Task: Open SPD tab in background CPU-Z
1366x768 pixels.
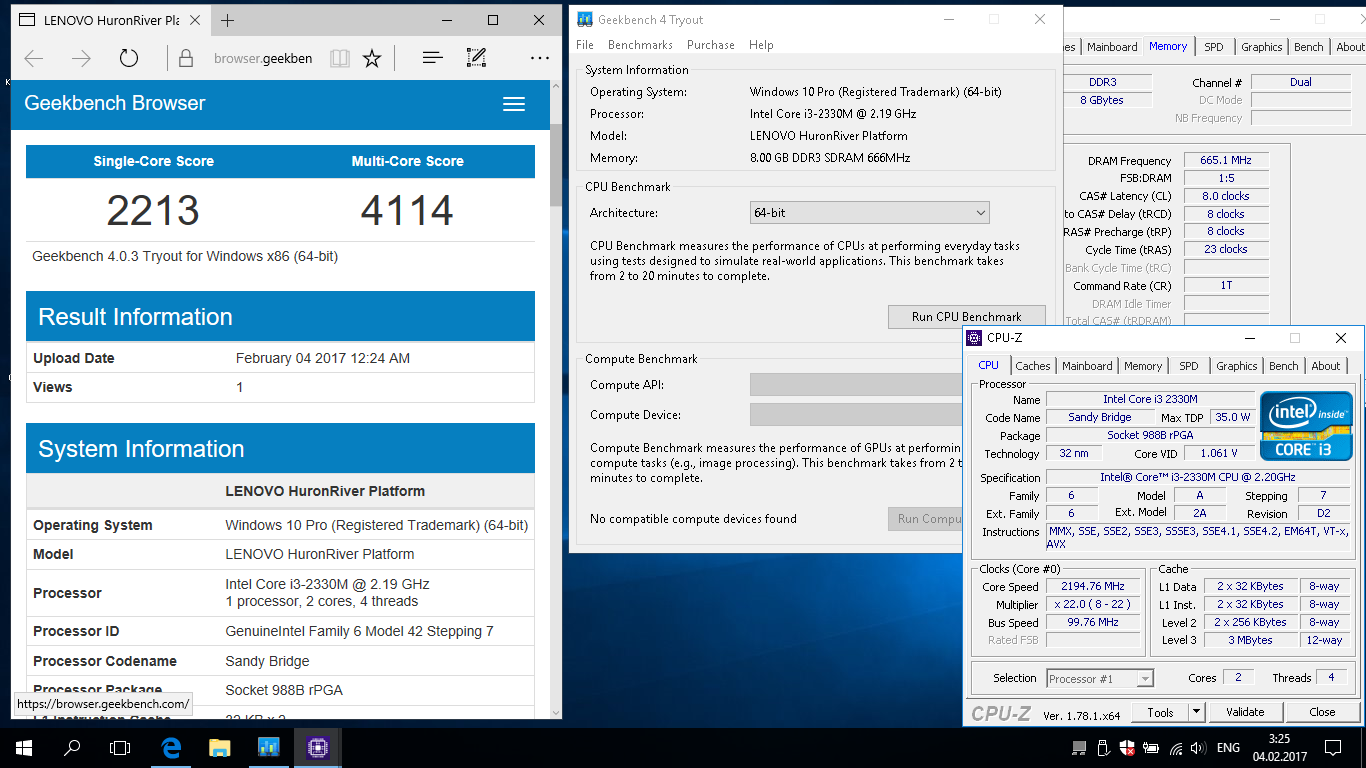Action: pos(1213,47)
